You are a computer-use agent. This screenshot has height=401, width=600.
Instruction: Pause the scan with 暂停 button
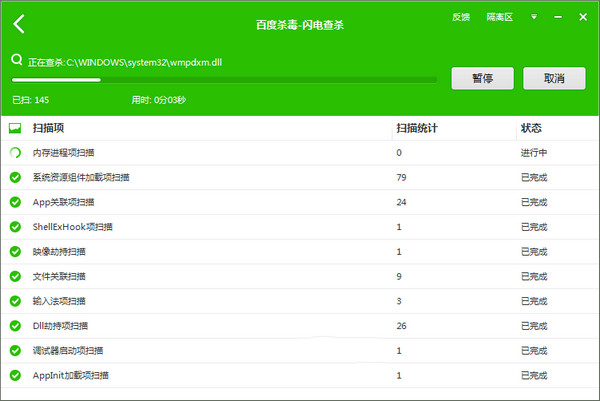pos(482,78)
